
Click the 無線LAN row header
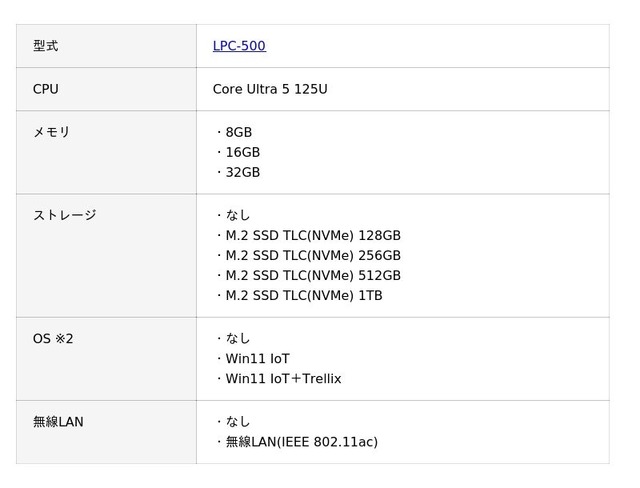[58, 421]
